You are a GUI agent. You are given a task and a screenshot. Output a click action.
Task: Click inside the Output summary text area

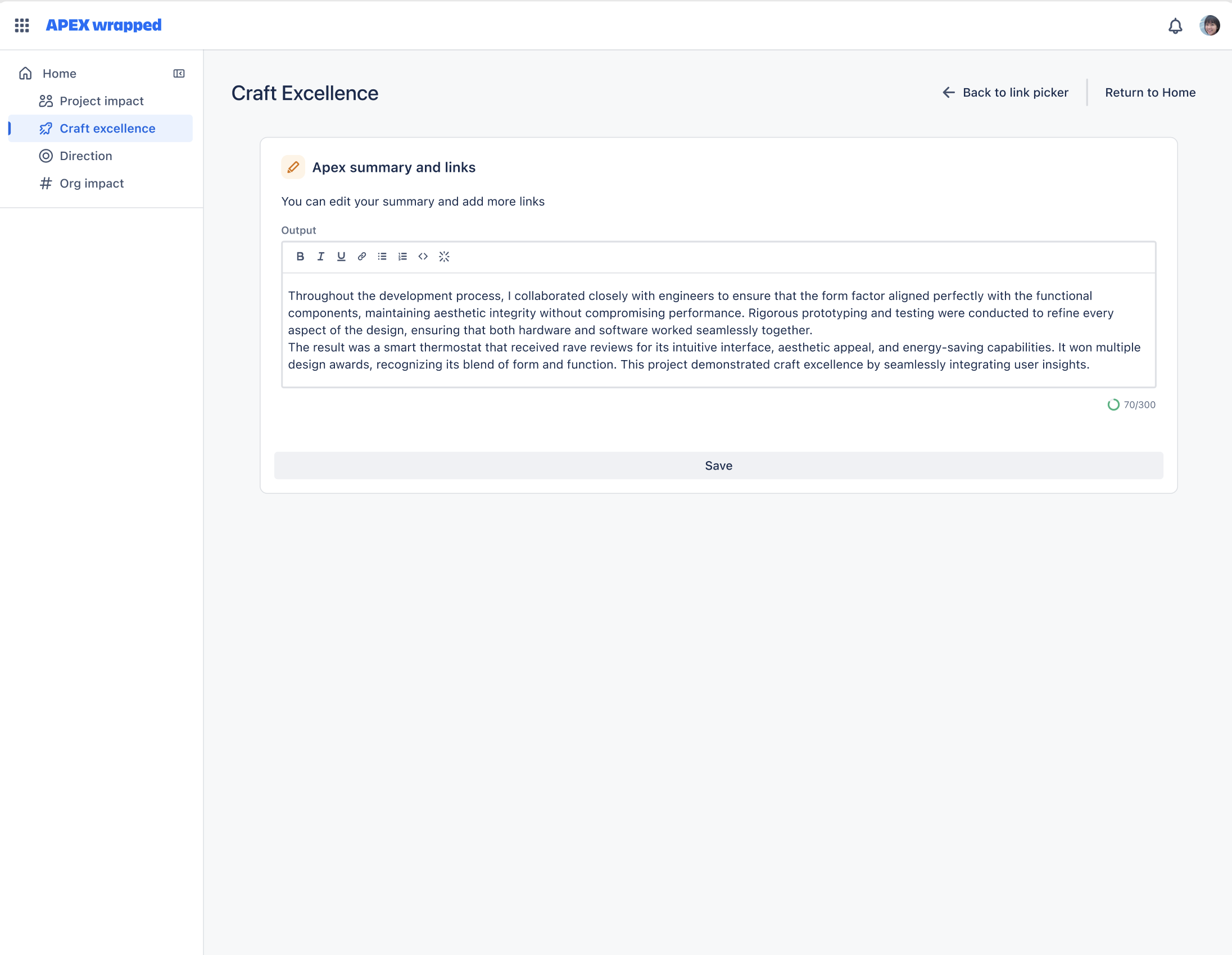click(x=718, y=330)
